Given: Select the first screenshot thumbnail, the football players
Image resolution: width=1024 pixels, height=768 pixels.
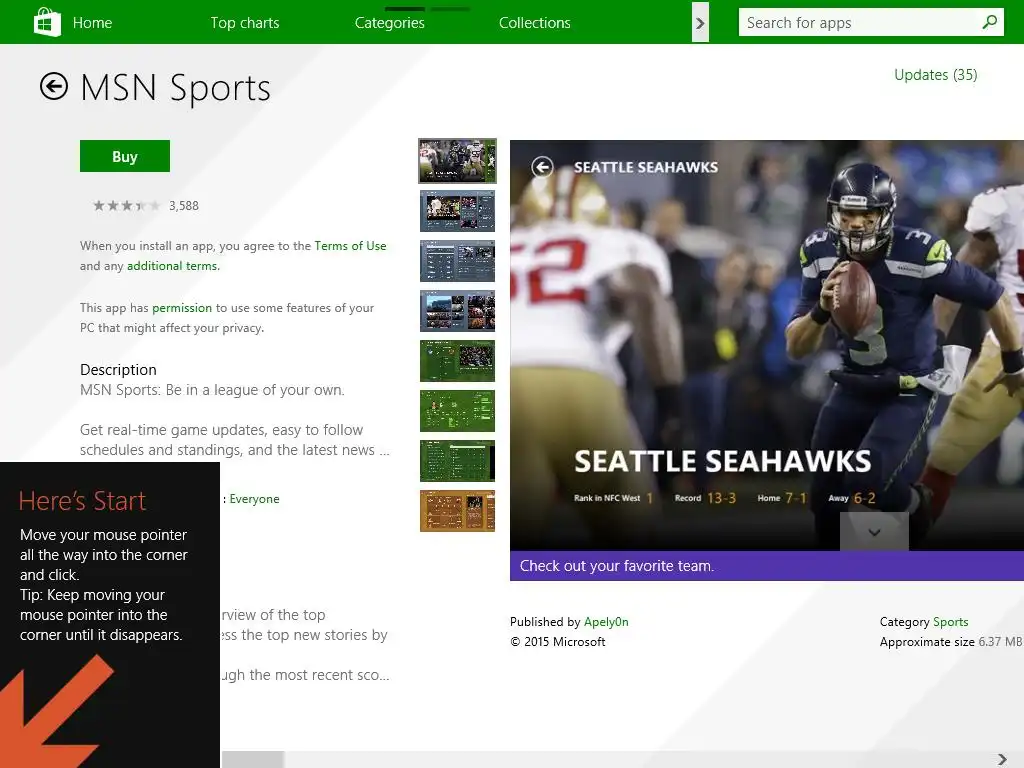Looking at the screenshot, I should point(457,161).
